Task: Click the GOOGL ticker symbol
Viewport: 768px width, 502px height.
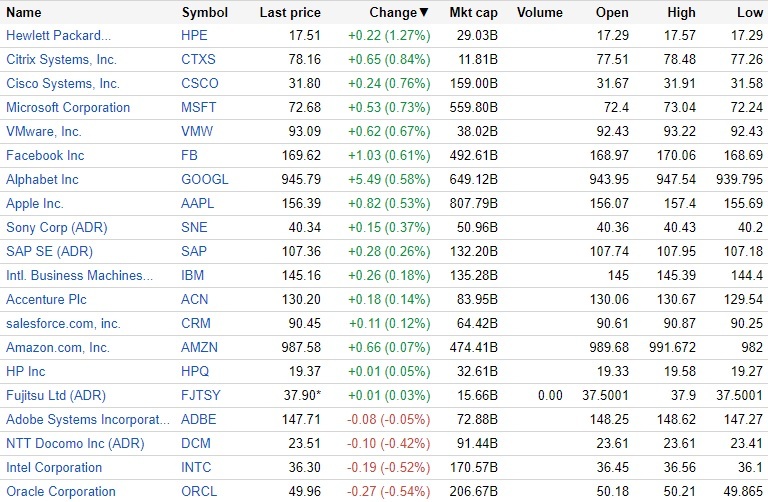Action: coord(205,179)
